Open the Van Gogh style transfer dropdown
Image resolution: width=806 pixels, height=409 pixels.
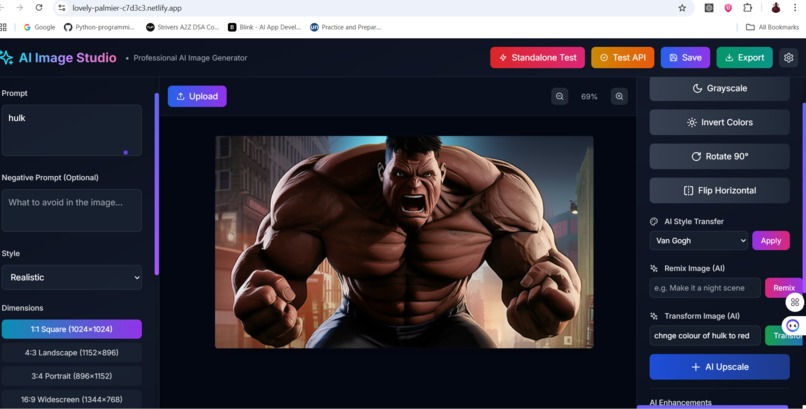tap(699, 240)
